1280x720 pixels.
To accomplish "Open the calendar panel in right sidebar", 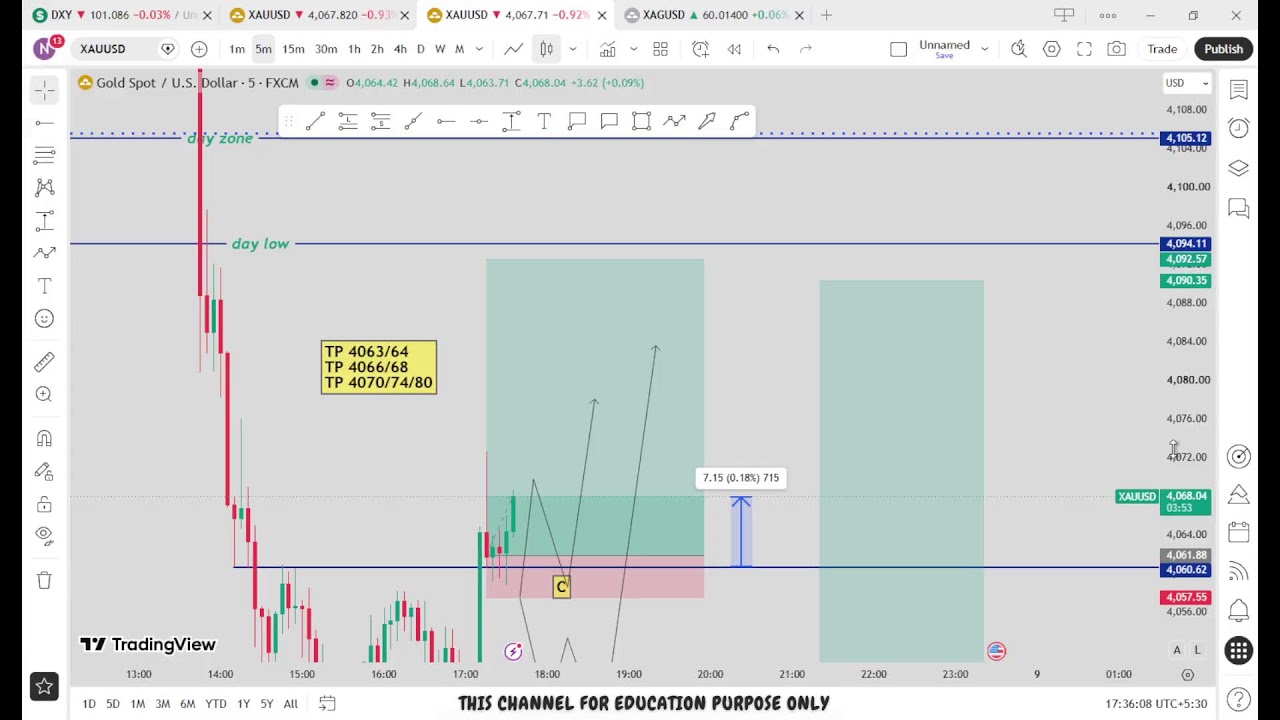I will pyautogui.click(x=1239, y=532).
